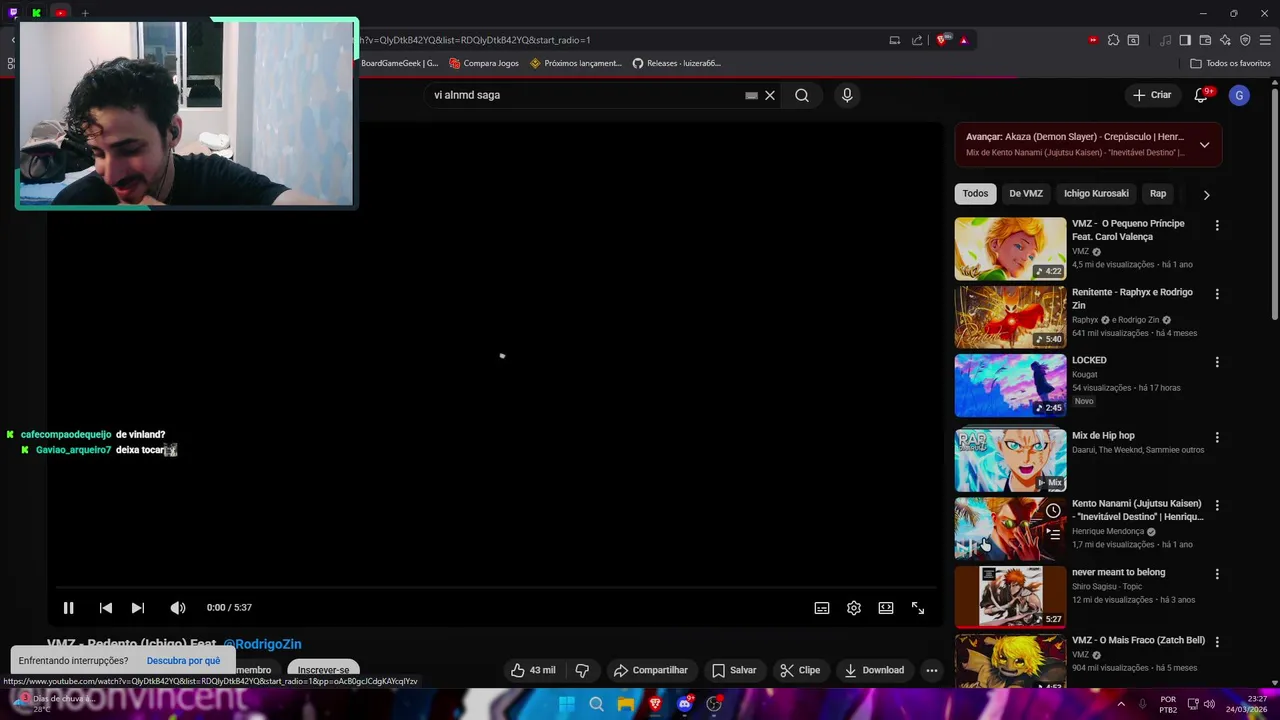This screenshot has width=1280, height=720.
Task: Select the De VMZ filter chip
Action: pyautogui.click(x=1026, y=194)
